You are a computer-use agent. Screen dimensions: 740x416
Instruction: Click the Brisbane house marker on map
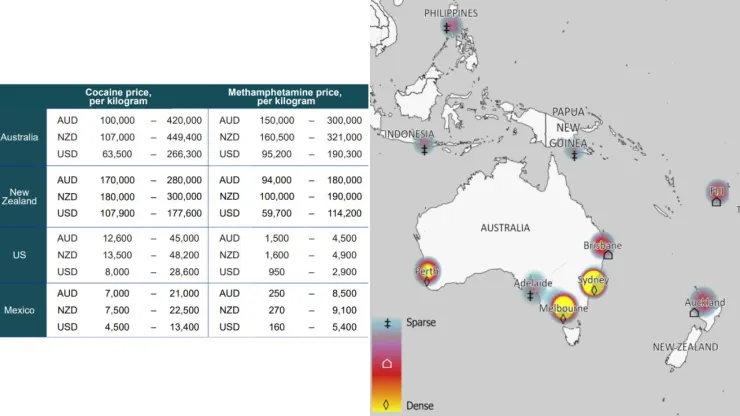pyautogui.click(x=608, y=255)
